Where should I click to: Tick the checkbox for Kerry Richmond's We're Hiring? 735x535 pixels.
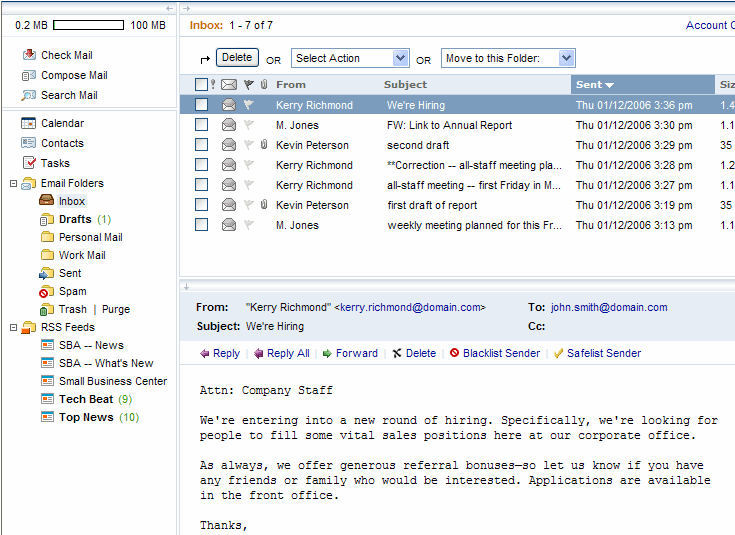coord(202,105)
